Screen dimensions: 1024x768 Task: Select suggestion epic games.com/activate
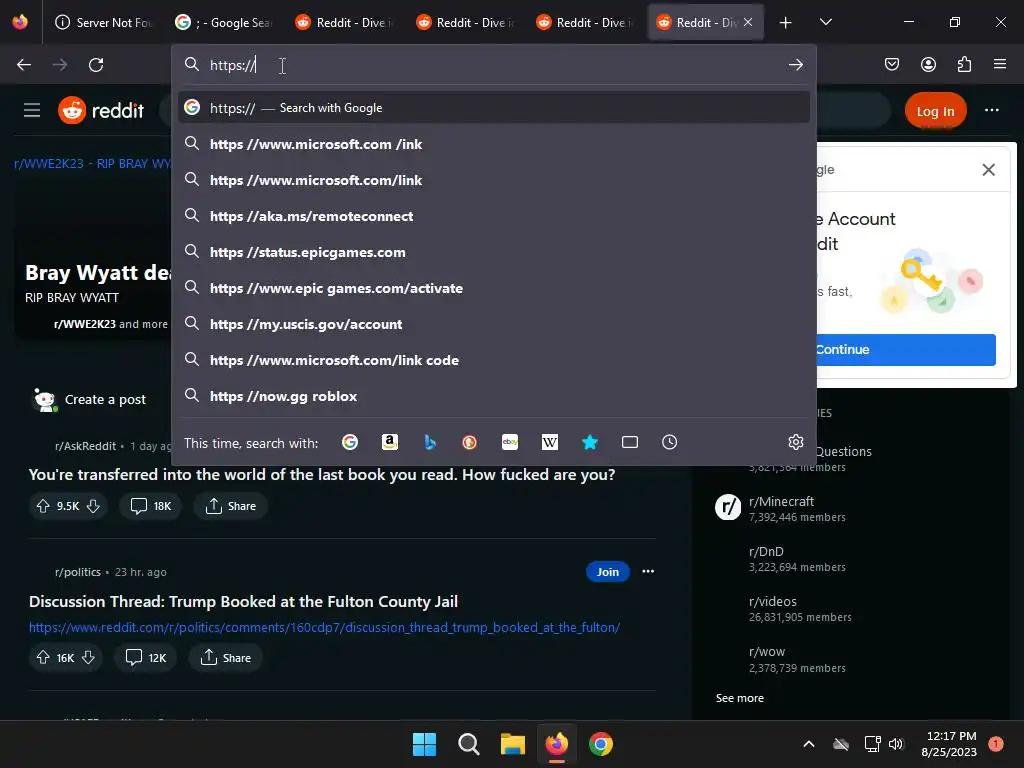coord(494,288)
